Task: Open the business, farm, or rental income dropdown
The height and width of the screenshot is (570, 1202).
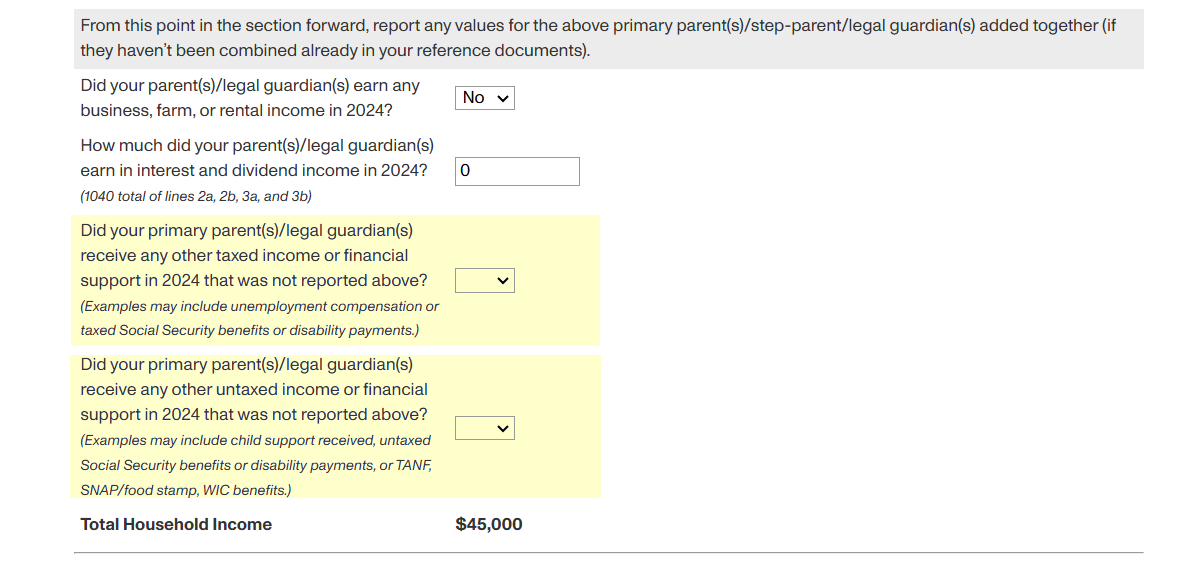Action: 485,98
